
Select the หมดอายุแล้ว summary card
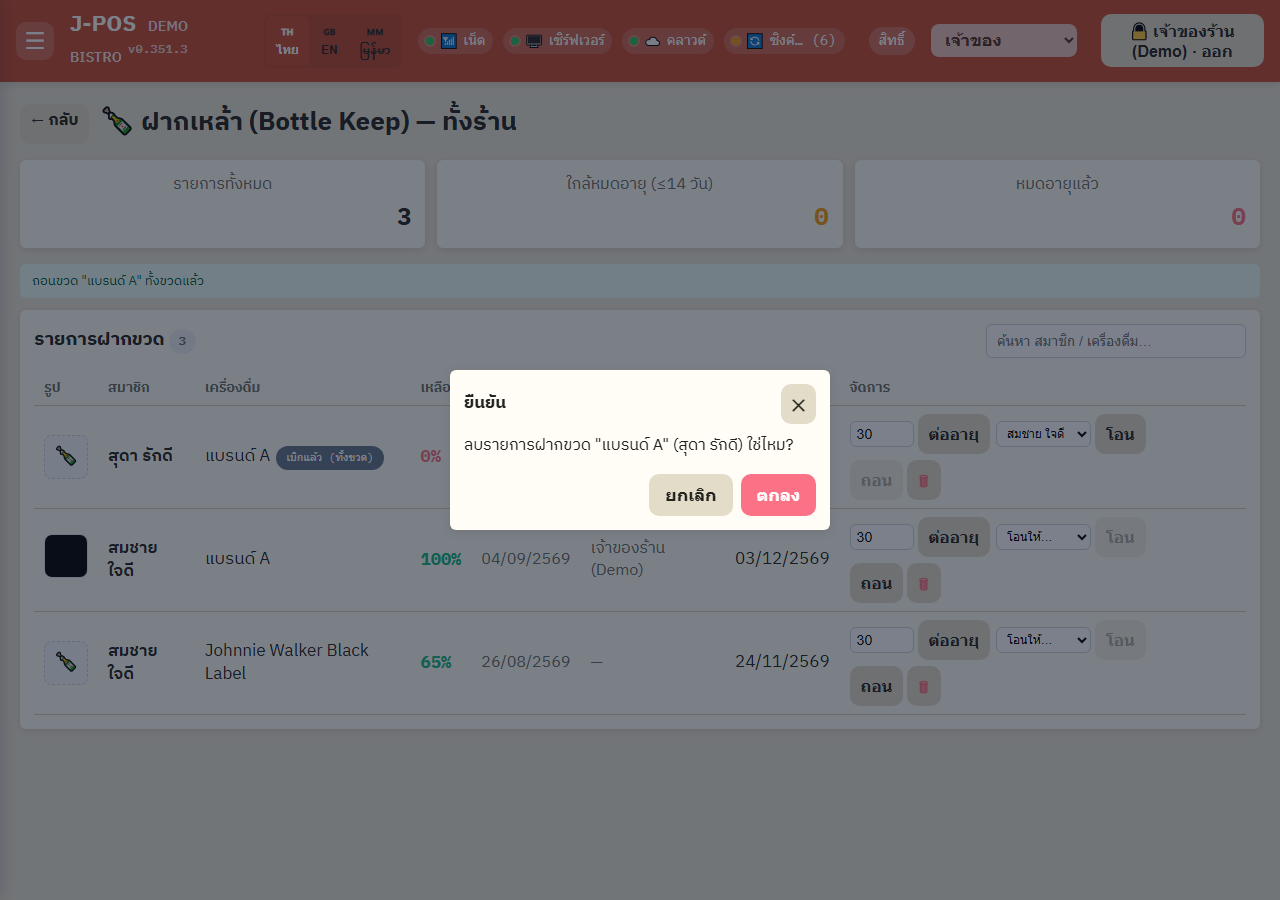(1057, 204)
